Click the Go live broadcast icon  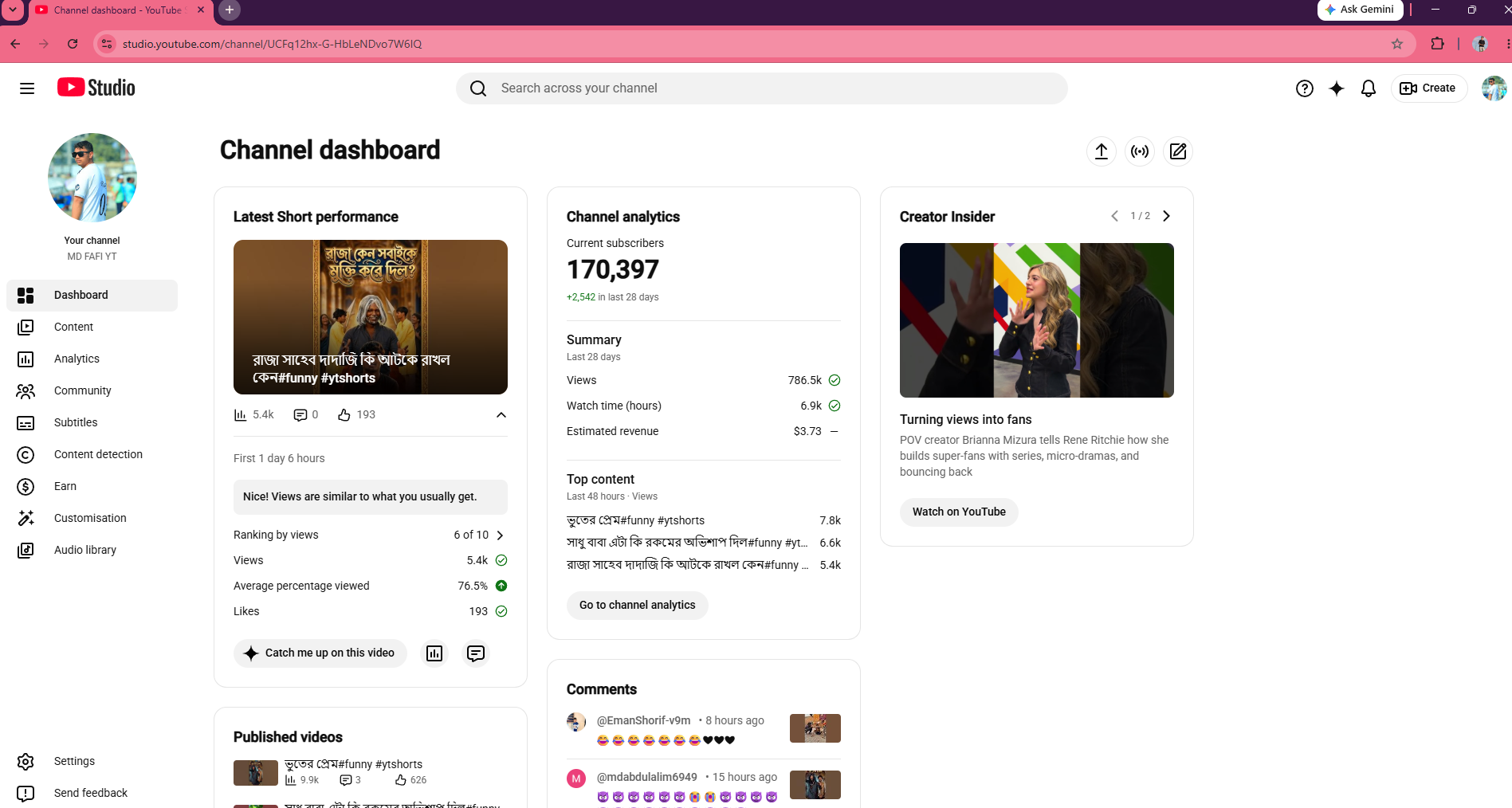pos(1140,151)
